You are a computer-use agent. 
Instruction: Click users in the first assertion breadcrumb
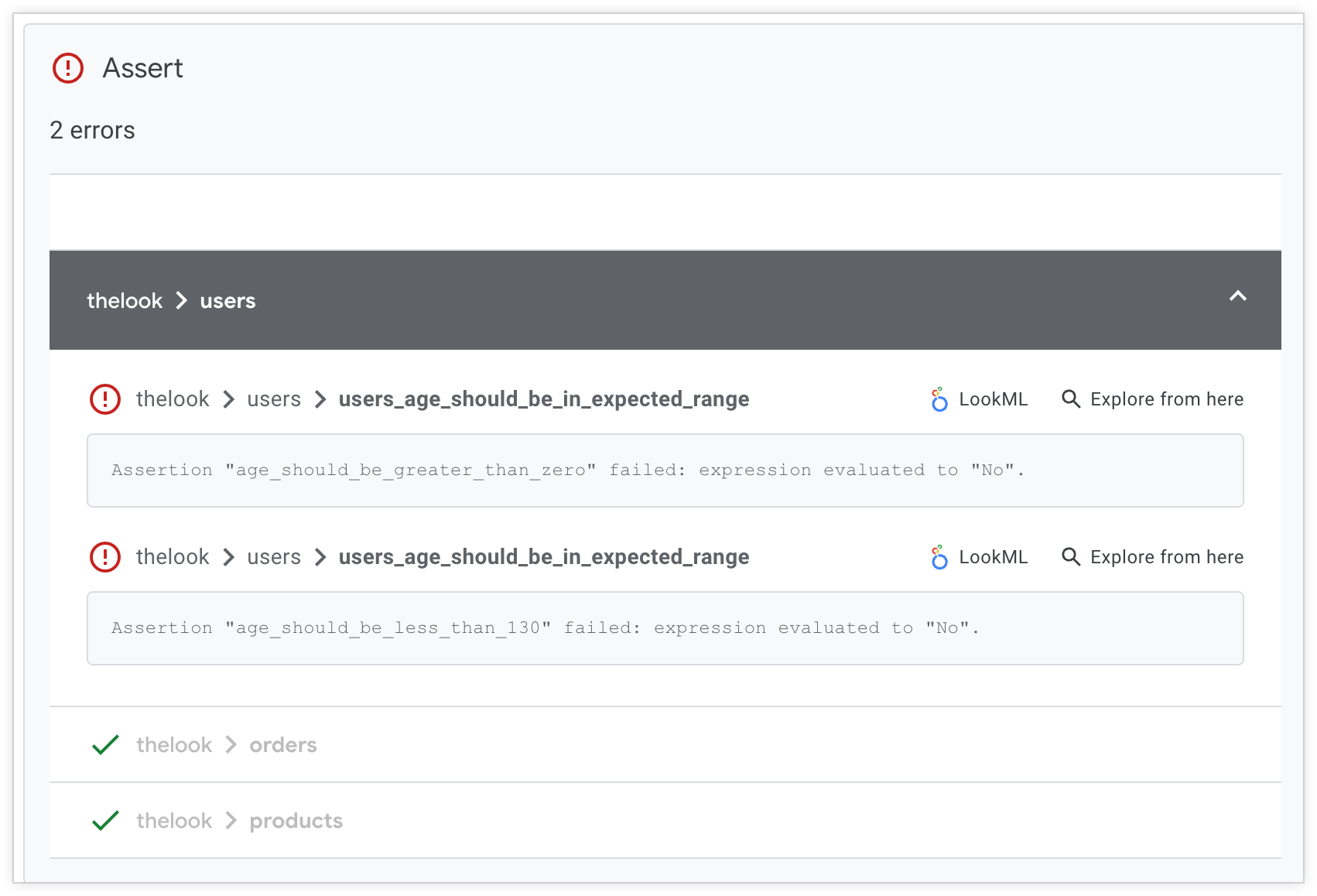pyautogui.click(x=273, y=399)
